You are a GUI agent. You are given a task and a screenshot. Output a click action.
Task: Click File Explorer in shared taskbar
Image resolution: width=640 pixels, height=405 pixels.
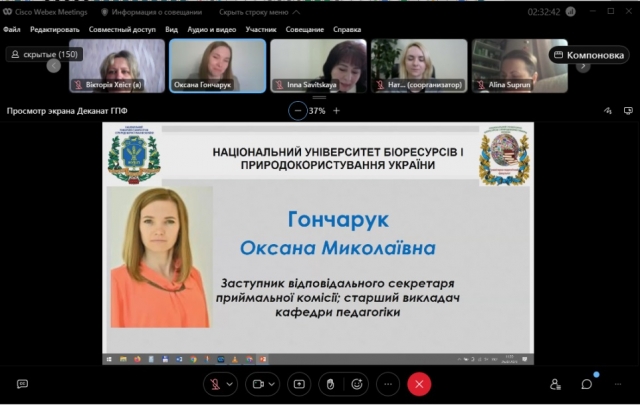123,359
